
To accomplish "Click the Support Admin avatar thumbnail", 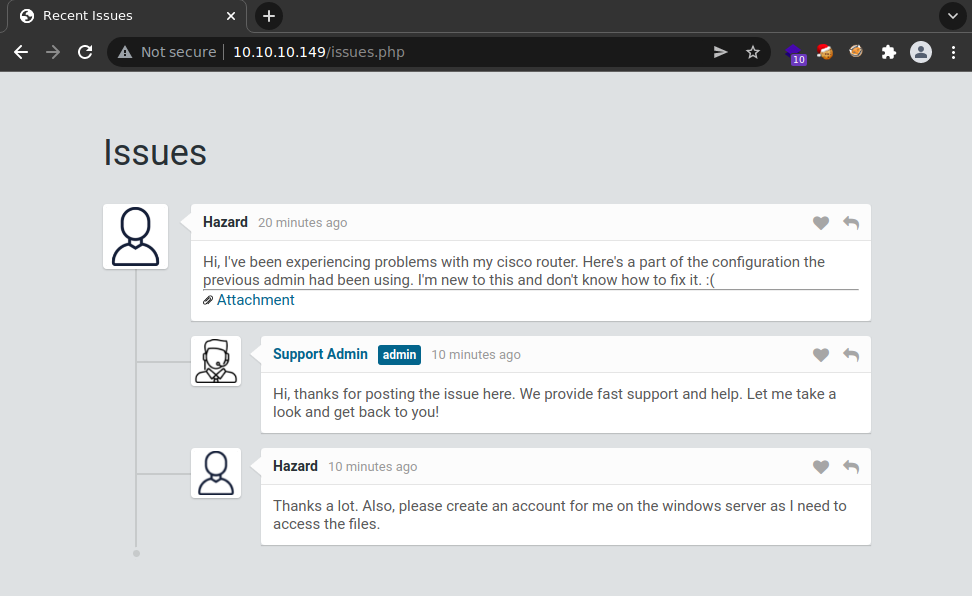I will 216,361.
